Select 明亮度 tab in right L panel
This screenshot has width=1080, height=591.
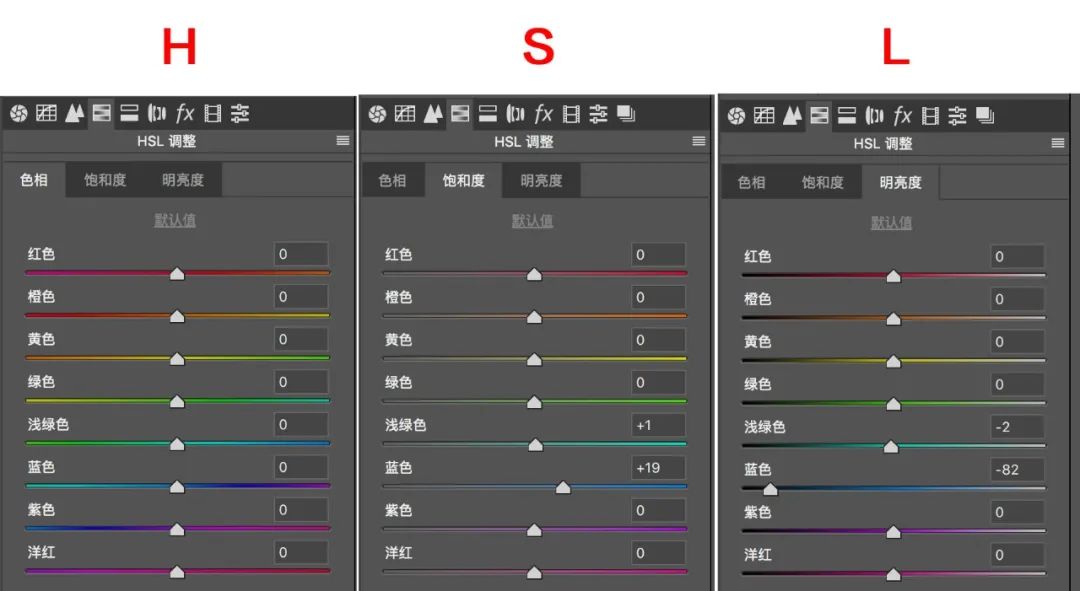(901, 183)
